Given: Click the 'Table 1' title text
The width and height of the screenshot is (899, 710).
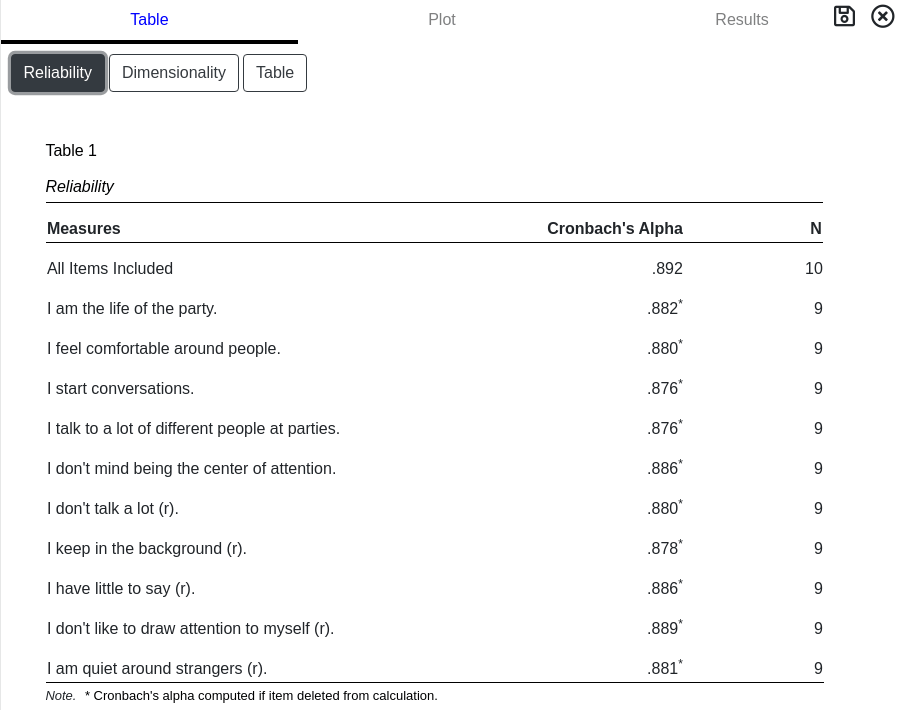Looking at the screenshot, I should coord(71,151).
